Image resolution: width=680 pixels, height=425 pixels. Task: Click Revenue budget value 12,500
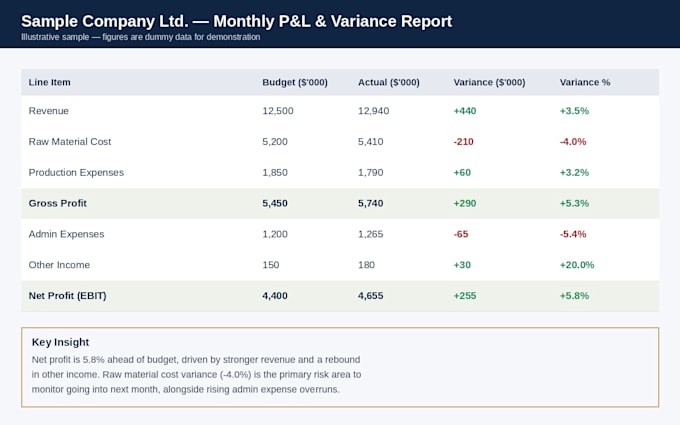click(x=278, y=111)
